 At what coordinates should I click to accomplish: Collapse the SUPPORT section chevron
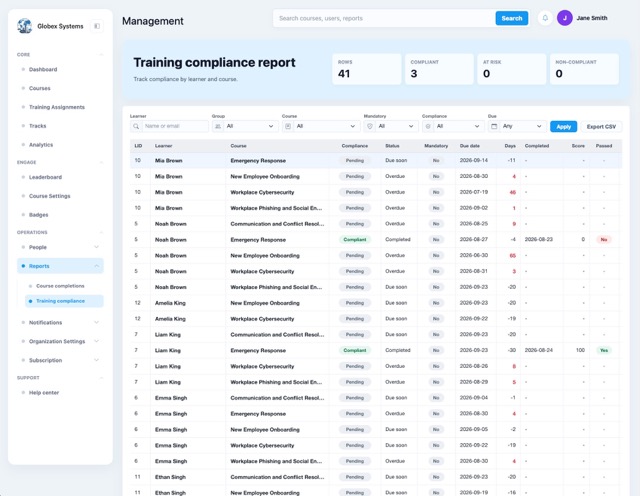pyautogui.click(x=101, y=378)
